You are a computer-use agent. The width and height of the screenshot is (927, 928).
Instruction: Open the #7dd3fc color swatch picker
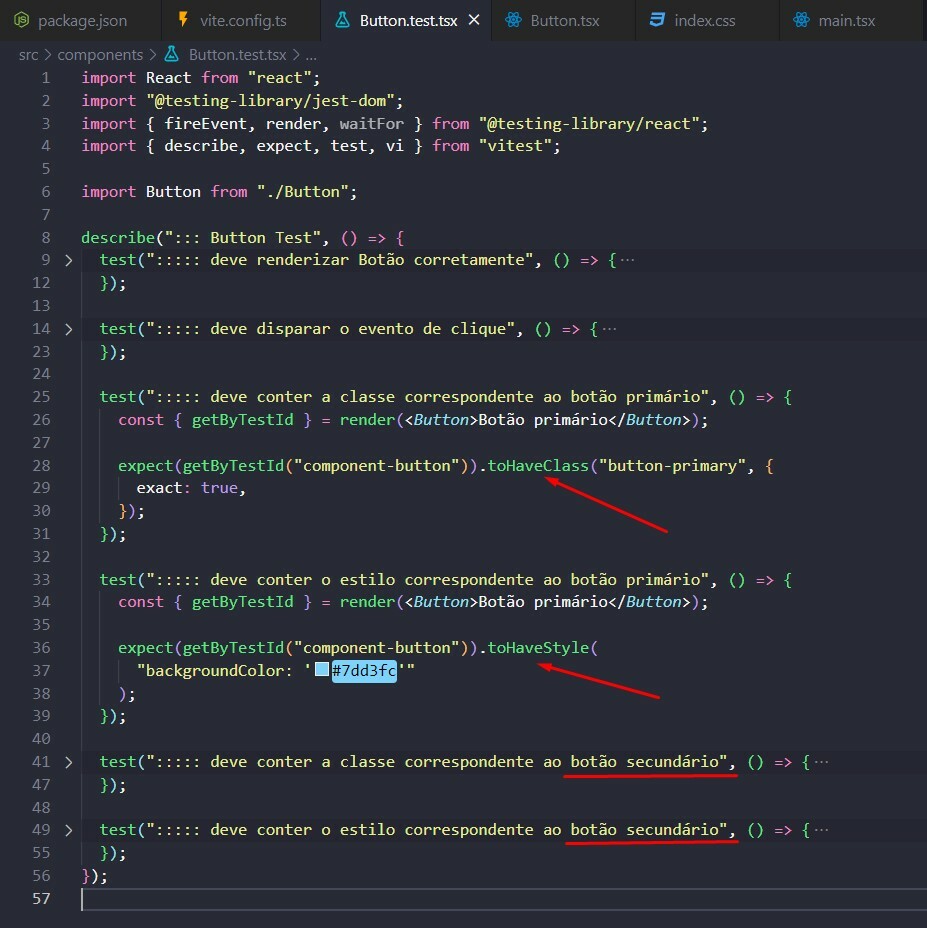[x=322, y=671]
